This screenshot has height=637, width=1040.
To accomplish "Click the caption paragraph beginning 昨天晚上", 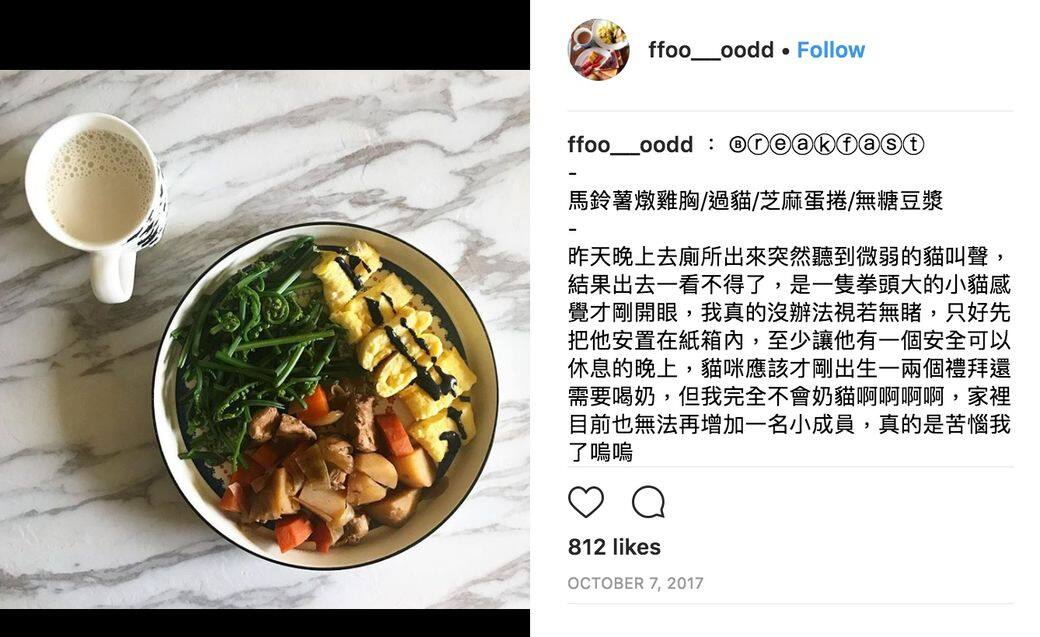I will click(789, 354).
